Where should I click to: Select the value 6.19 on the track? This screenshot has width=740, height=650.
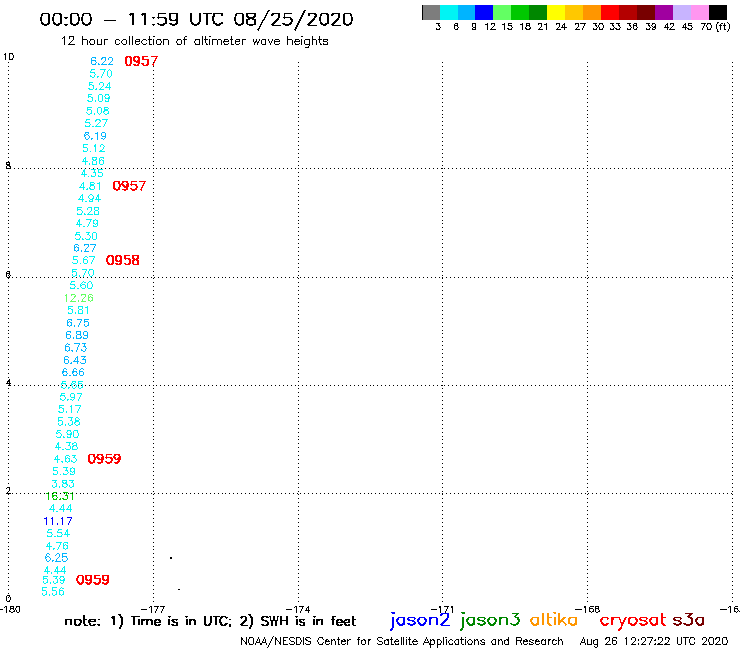(x=95, y=136)
